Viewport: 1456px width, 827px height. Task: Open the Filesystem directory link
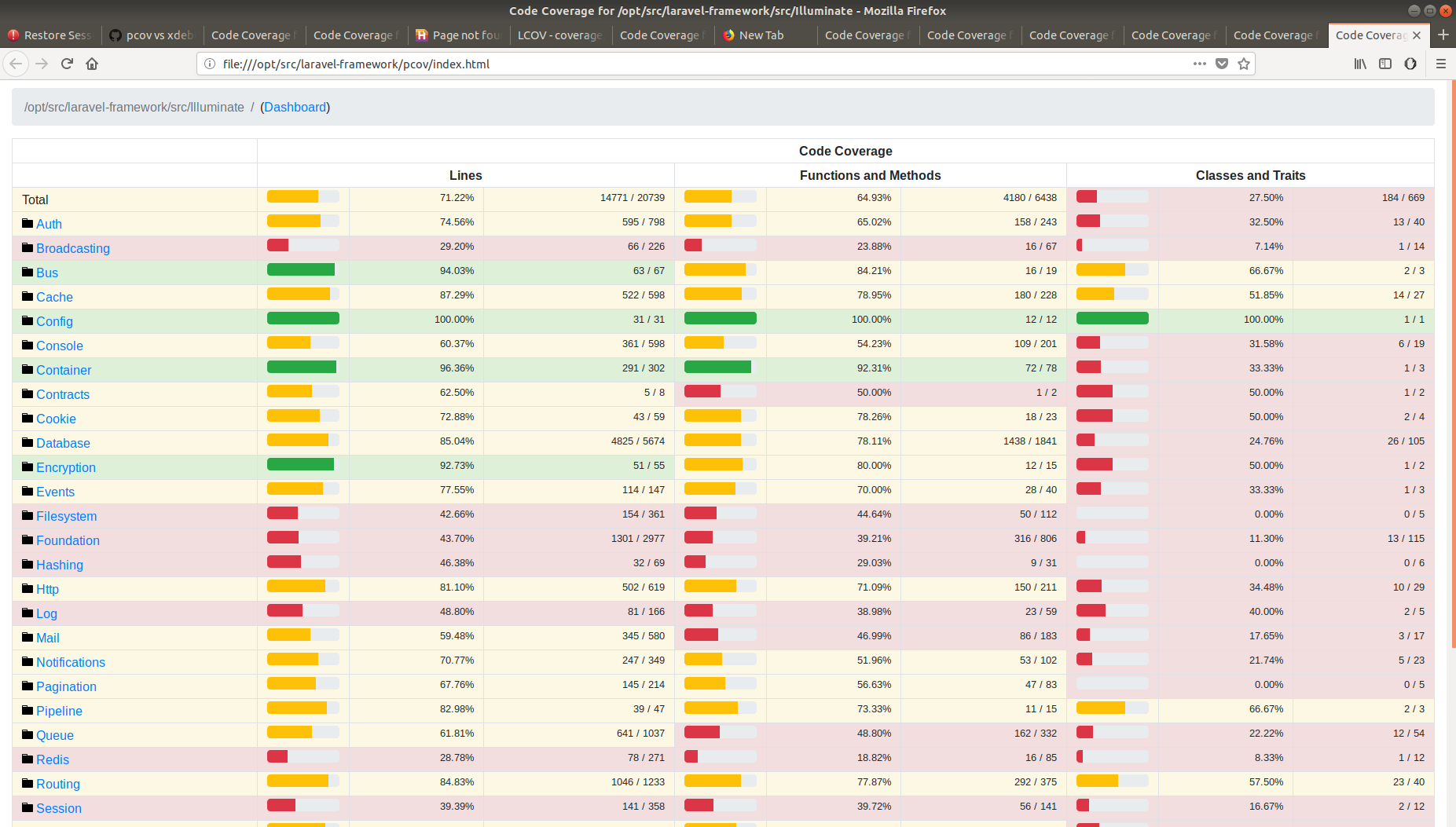[x=67, y=516]
